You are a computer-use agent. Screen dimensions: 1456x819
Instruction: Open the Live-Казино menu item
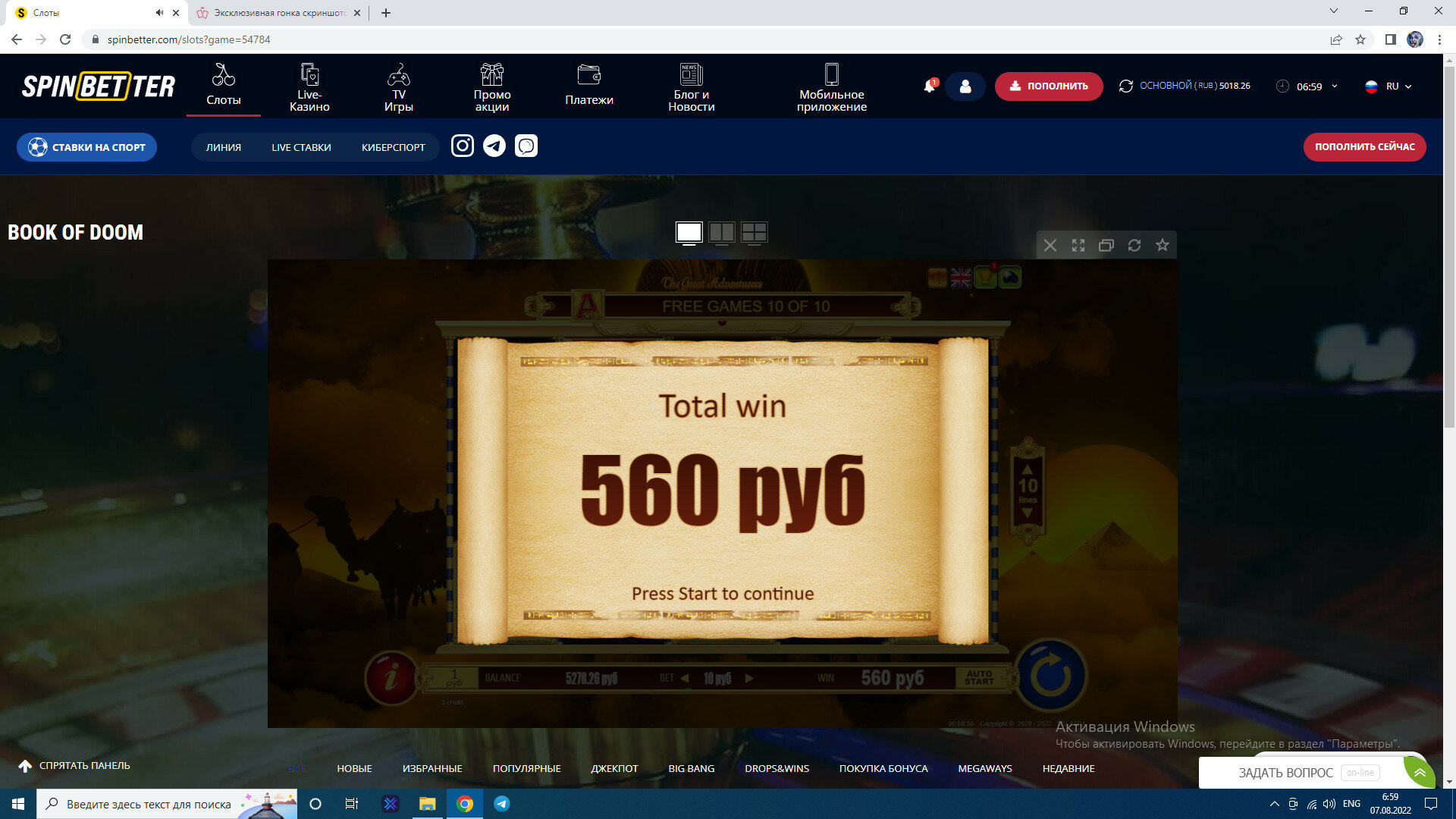tap(309, 87)
